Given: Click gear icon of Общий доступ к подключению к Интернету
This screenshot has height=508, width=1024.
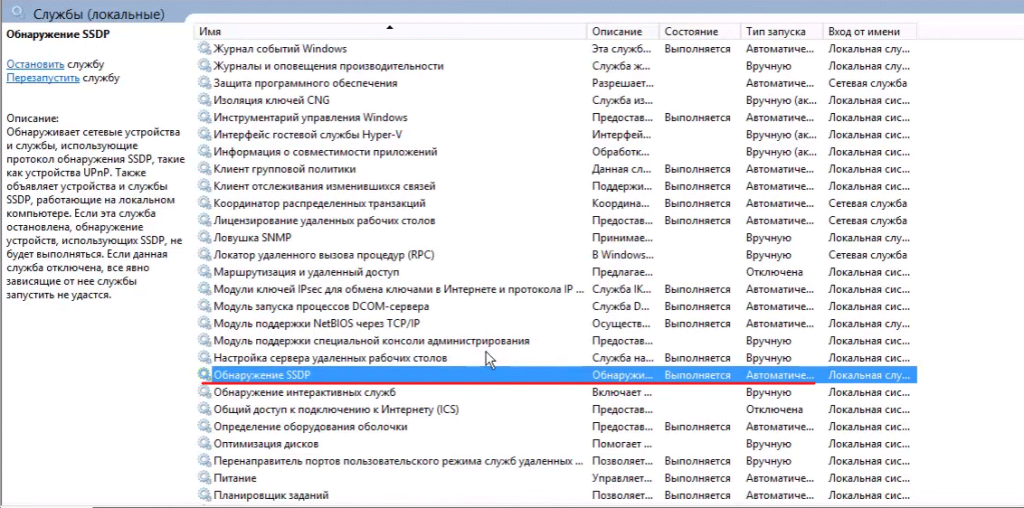Looking at the screenshot, I should click(x=204, y=409).
